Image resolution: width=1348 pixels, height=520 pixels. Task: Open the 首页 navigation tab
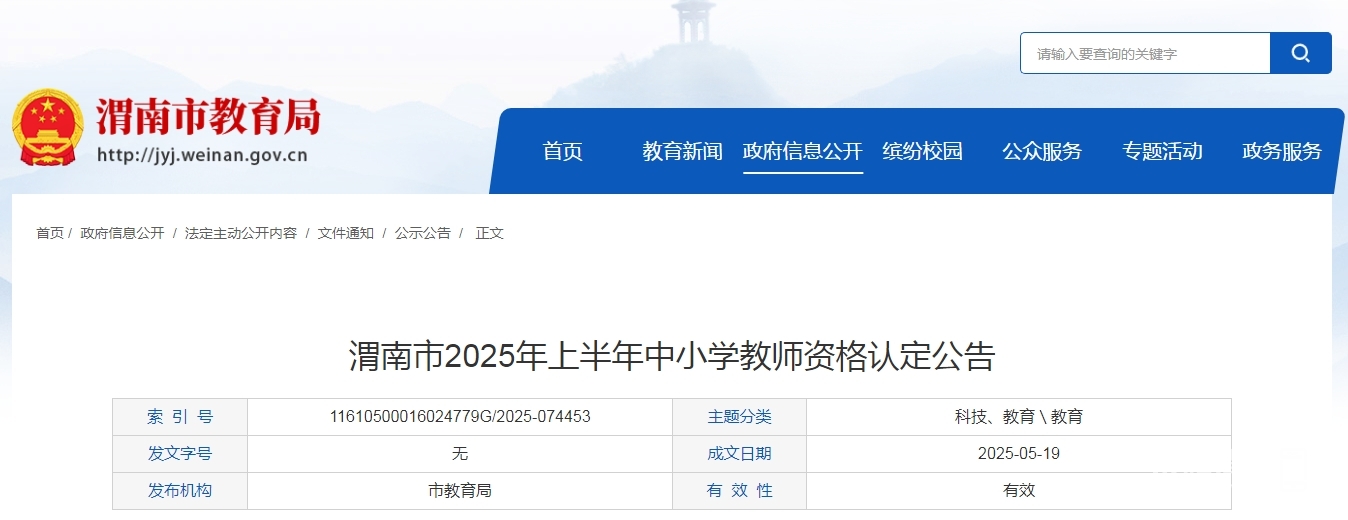coord(562,152)
